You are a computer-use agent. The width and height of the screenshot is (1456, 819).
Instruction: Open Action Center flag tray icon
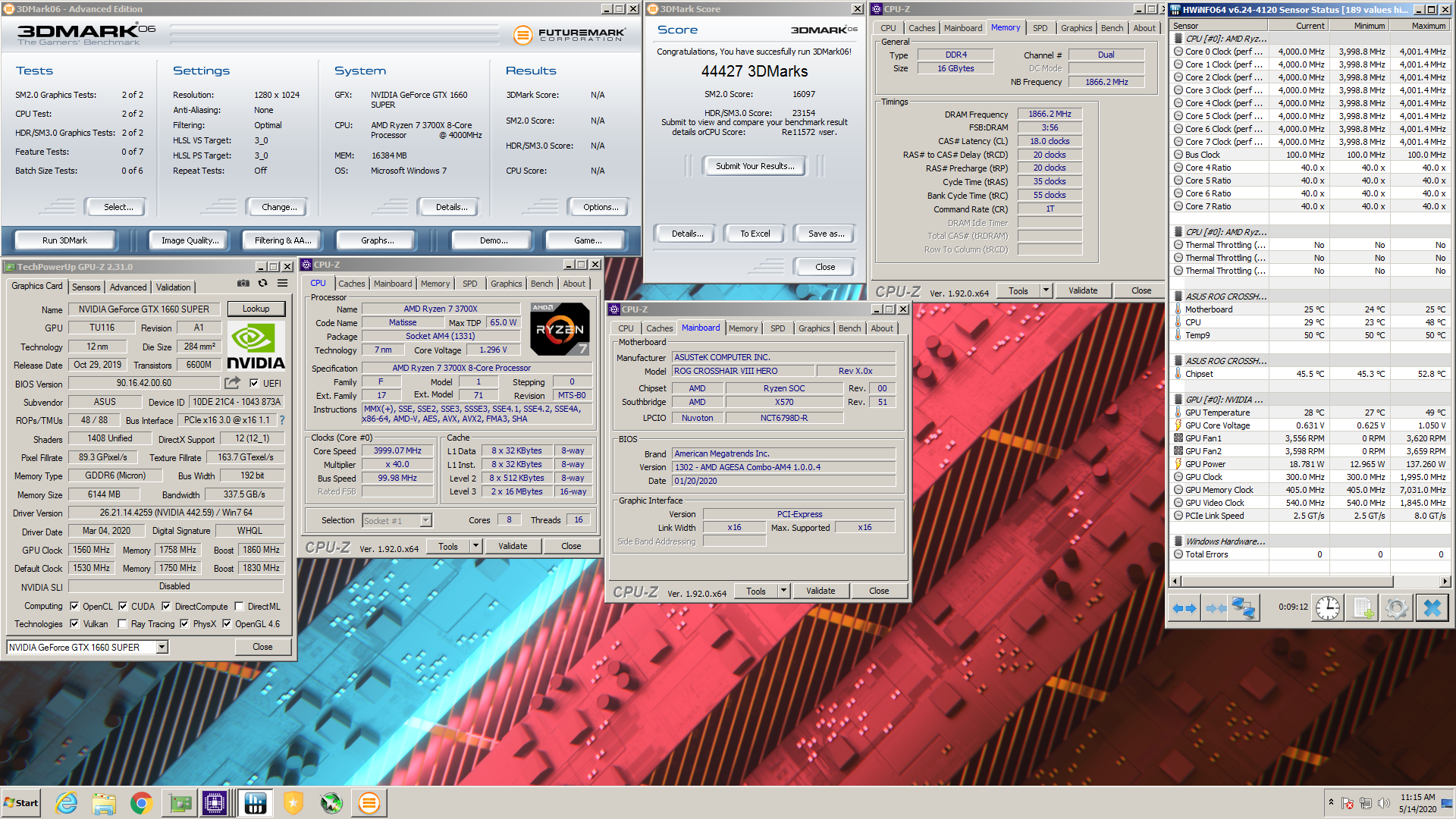tap(1348, 803)
